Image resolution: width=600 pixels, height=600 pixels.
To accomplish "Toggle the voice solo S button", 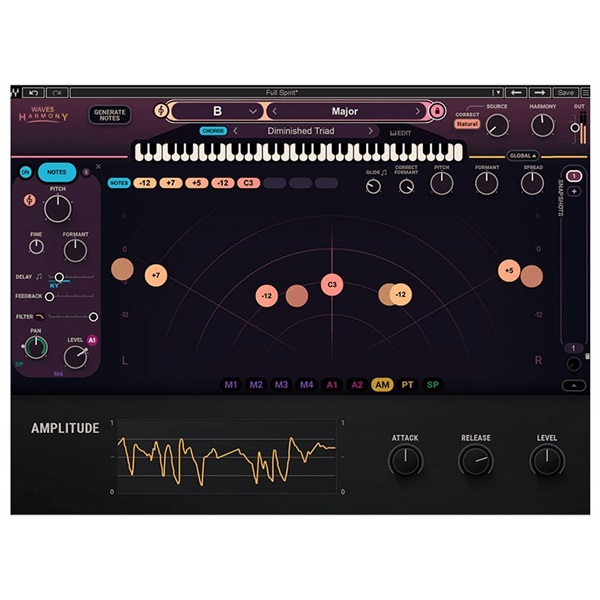I will point(86,172).
